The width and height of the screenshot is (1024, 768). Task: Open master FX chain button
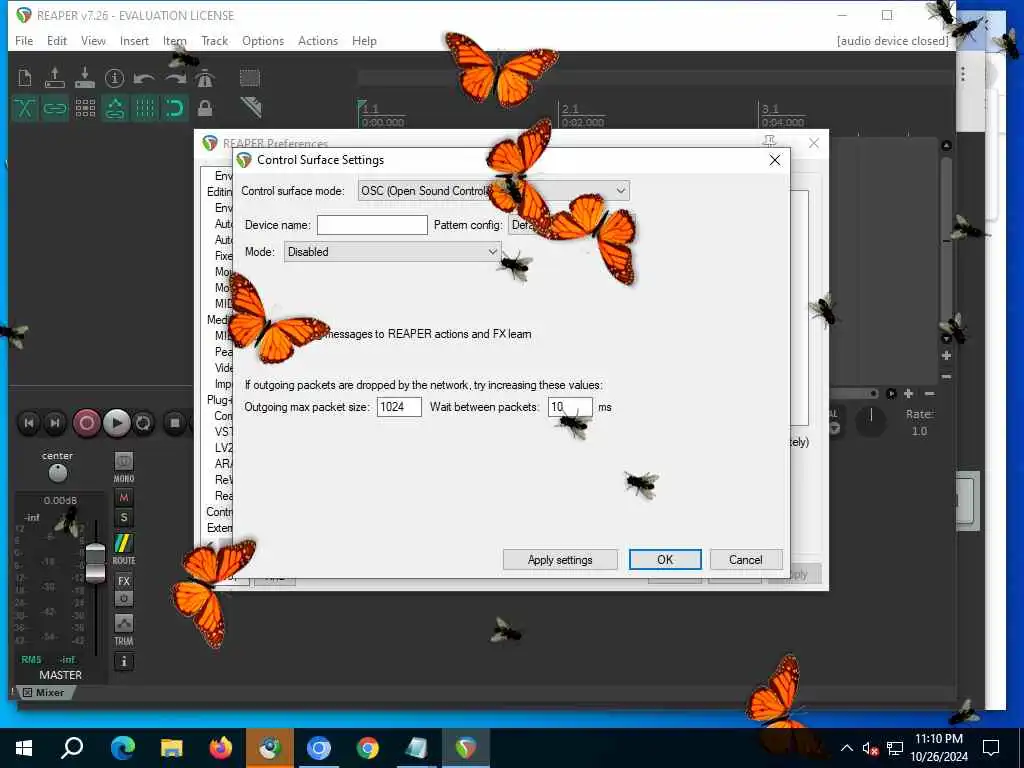pos(123,581)
